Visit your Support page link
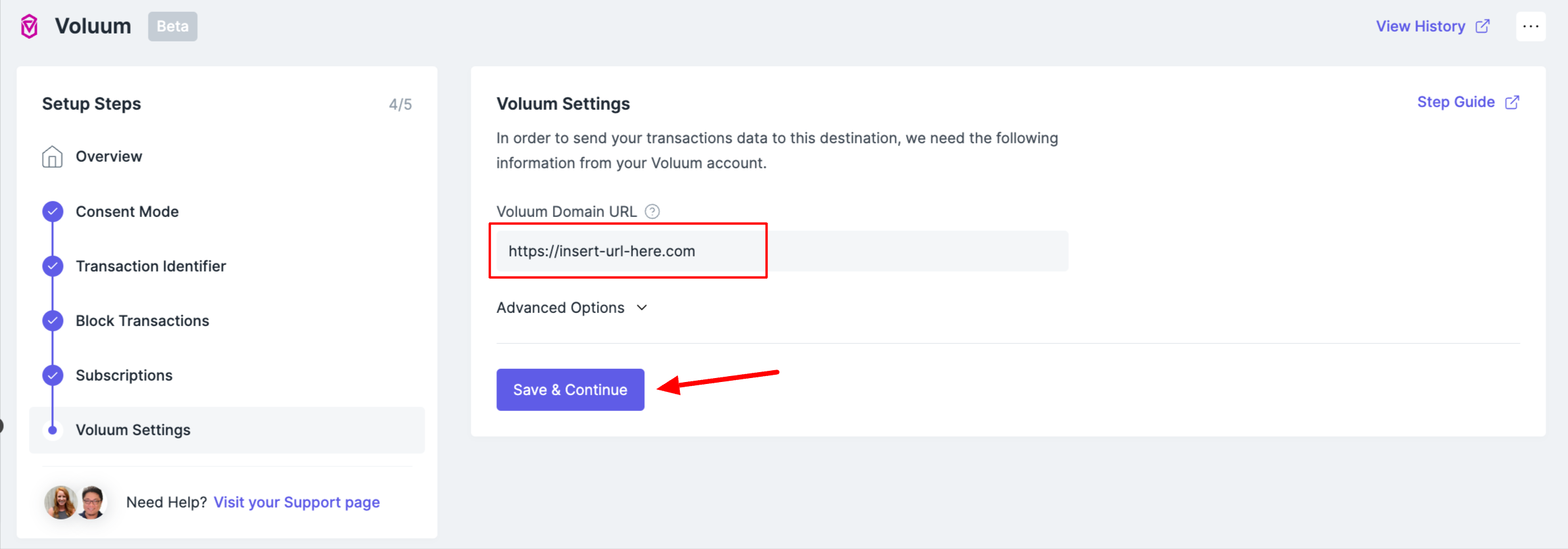Image resolution: width=1568 pixels, height=549 pixels. tap(297, 502)
